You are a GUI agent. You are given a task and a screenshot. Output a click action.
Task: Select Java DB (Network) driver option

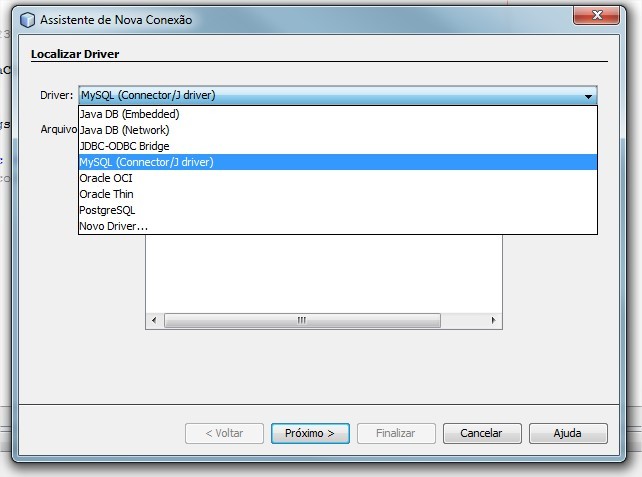[338, 130]
